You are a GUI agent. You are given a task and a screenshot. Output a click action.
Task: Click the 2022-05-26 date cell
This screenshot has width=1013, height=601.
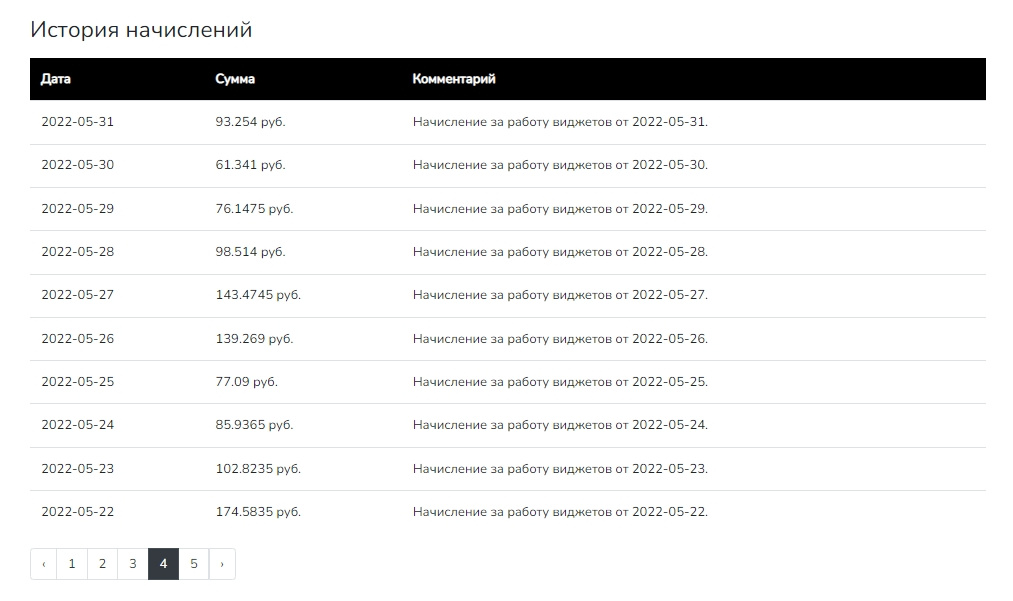[78, 339]
